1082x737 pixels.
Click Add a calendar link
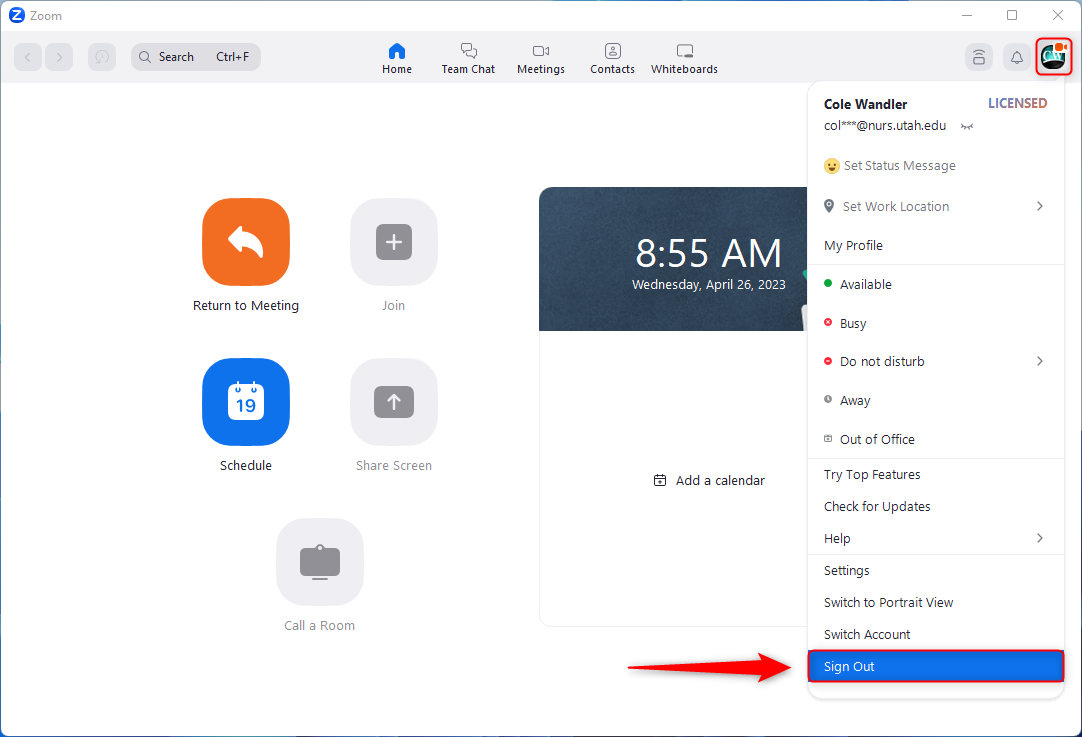pos(709,481)
